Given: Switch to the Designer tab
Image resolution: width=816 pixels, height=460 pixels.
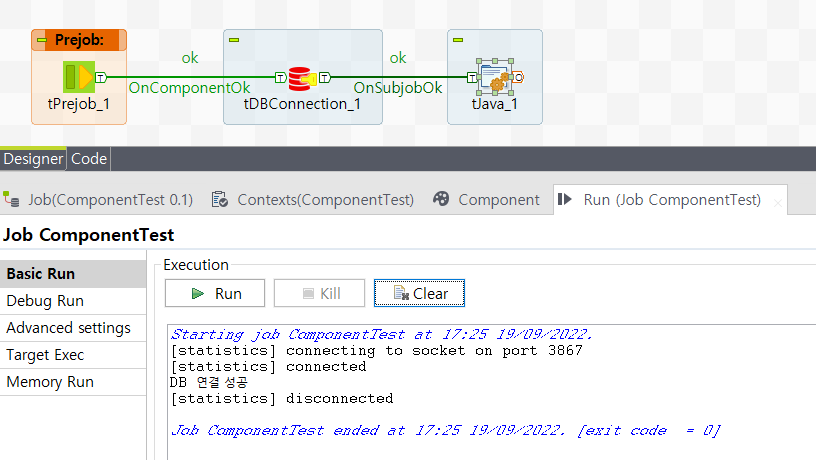Looking at the screenshot, I should click(33, 159).
